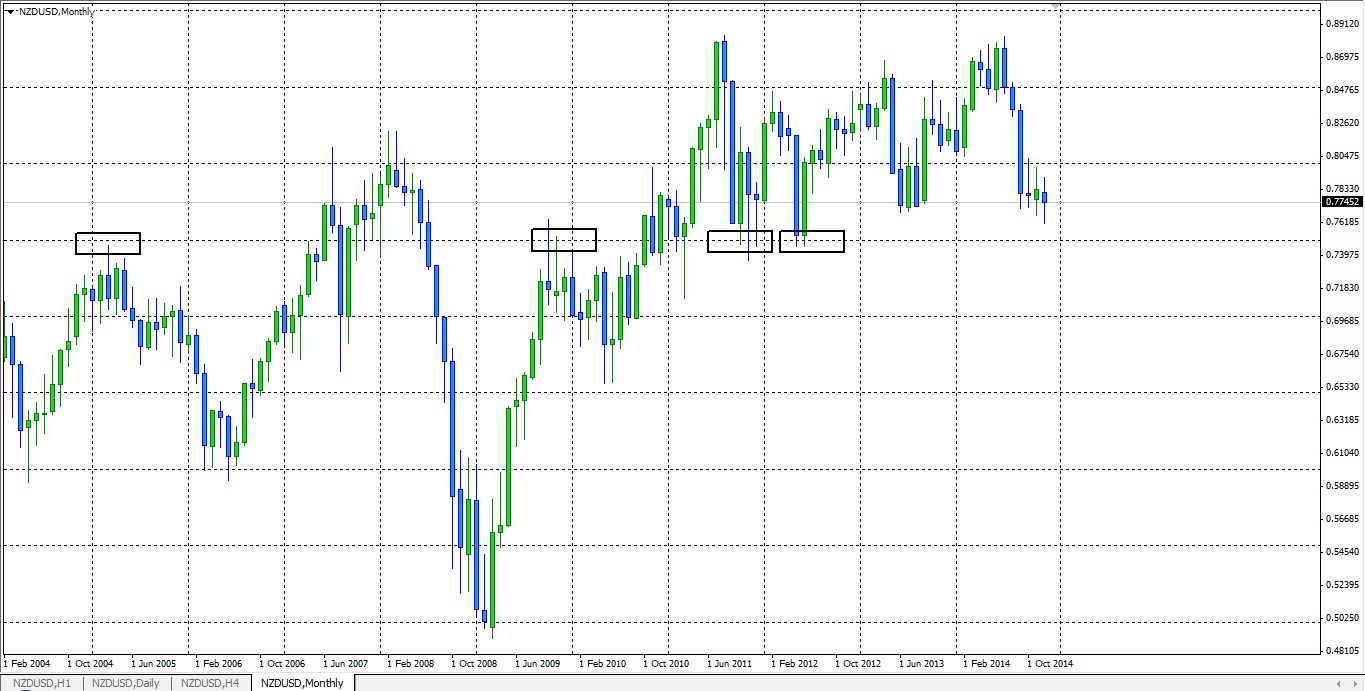The height and width of the screenshot is (691, 1365).
Task: Click the 0.65330 price axis value
Action: (1344, 386)
